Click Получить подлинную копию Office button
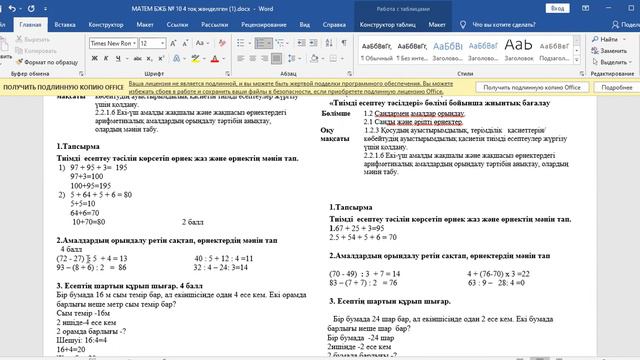This screenshot has height=360, width=640. (532, 87)
